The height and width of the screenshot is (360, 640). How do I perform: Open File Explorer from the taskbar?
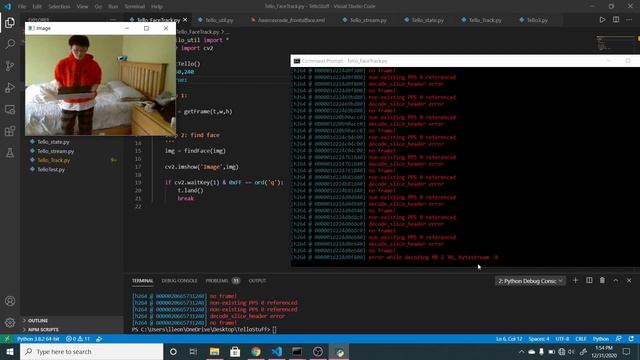tap(214, 351)
